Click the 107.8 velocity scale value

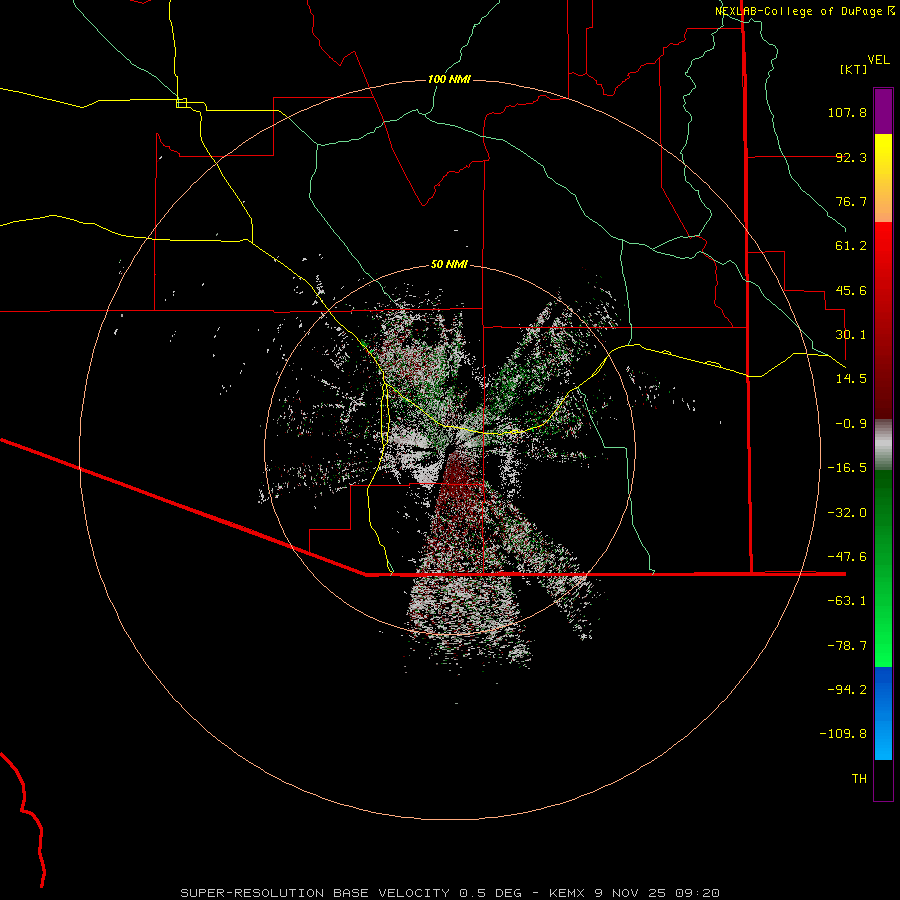coord(847,112)
